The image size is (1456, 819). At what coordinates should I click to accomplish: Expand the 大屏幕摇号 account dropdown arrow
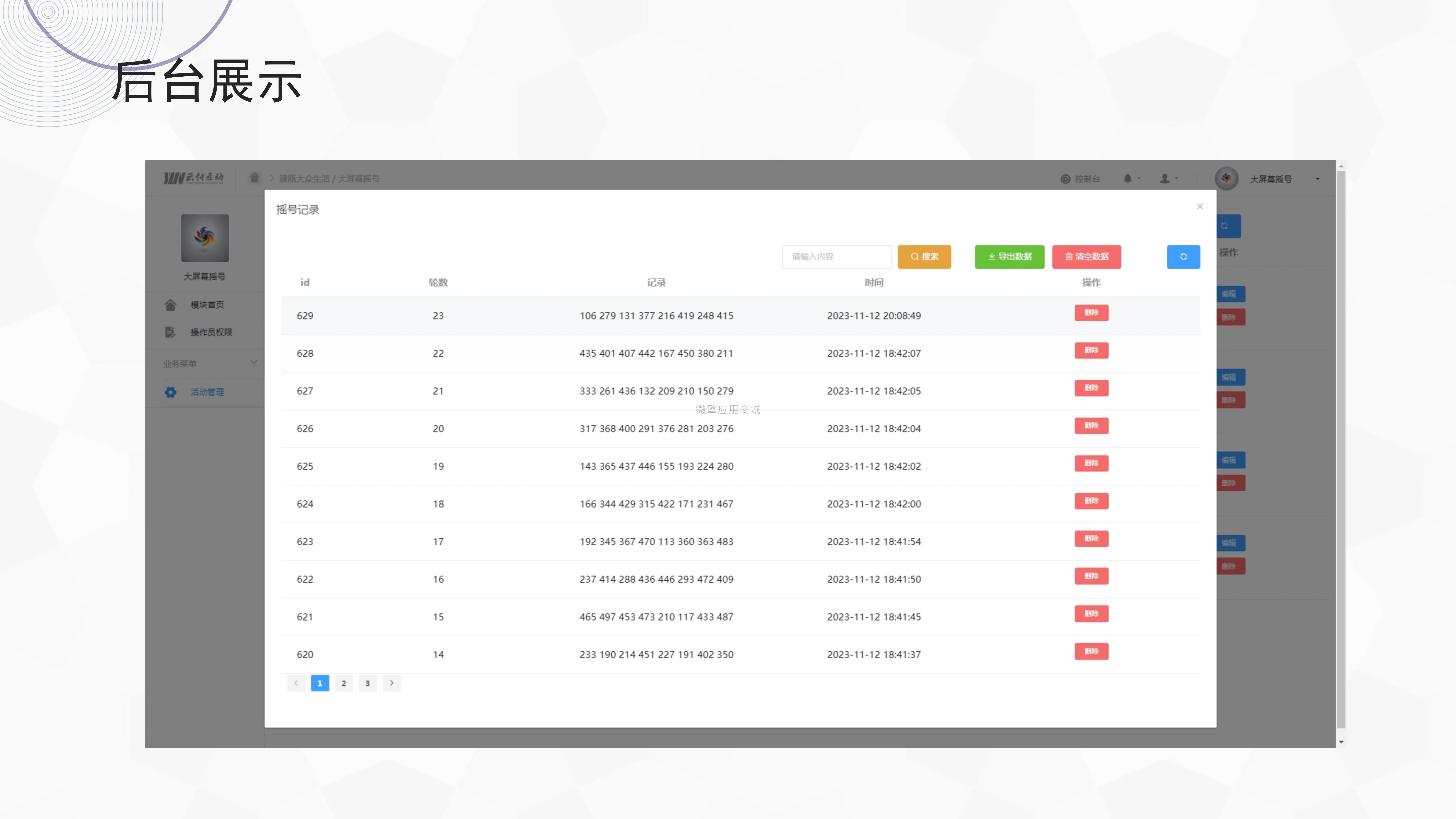pyautogui.click(x=1318, y=179)
